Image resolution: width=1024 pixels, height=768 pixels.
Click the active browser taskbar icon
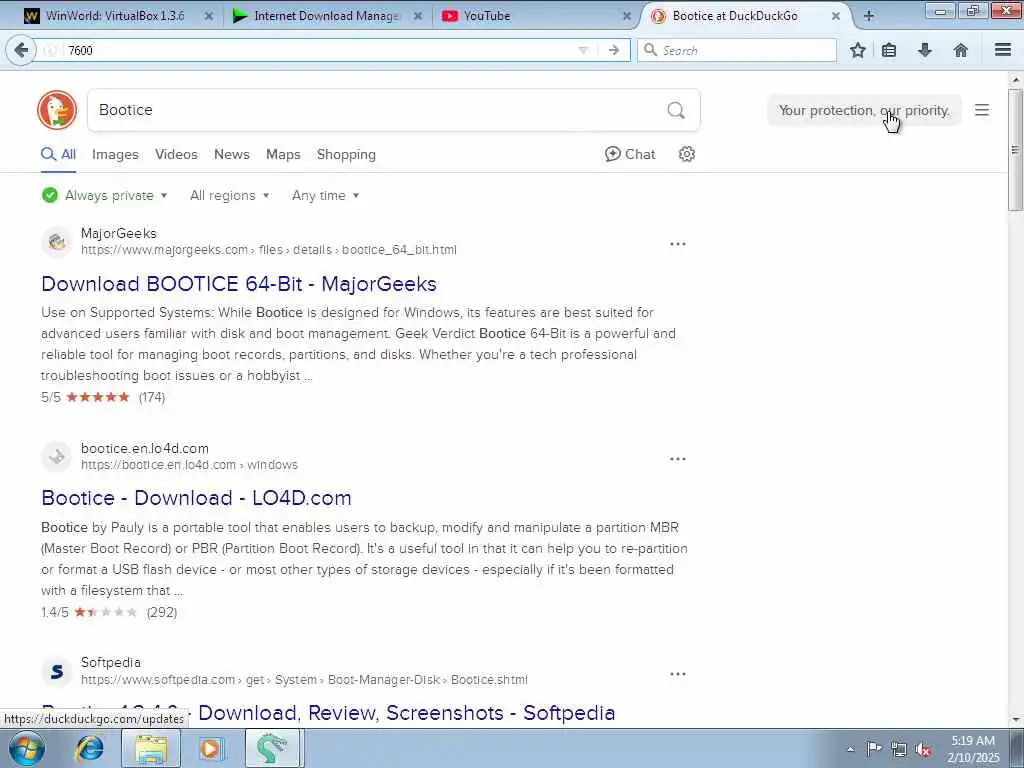click(272, 748)
